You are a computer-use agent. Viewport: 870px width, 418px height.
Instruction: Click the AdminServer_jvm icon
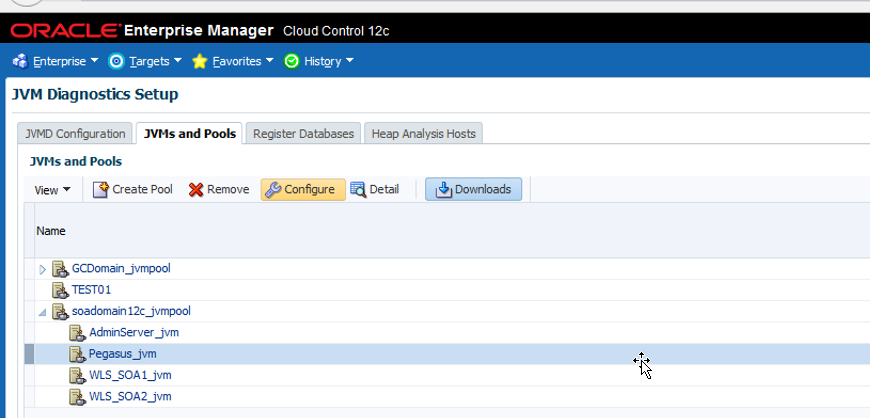(x=77, y=333)
